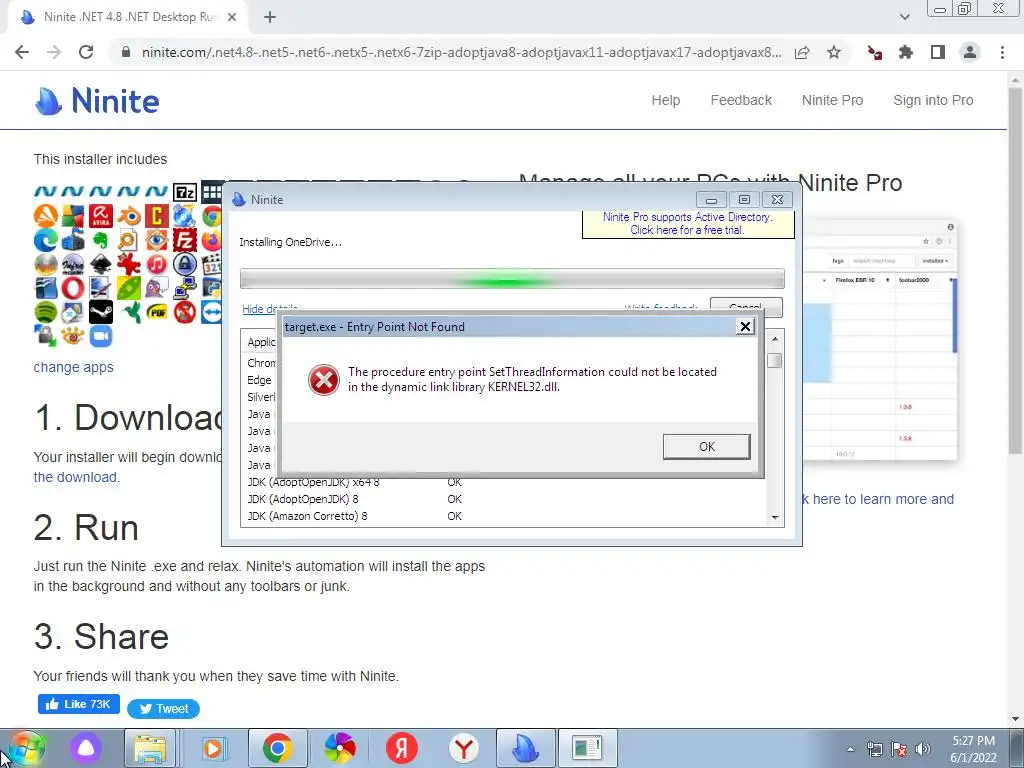Open the Chrome three-dot menu
The width and height of the screenshot is (1024, 768).
click(x=1002, y=52)
